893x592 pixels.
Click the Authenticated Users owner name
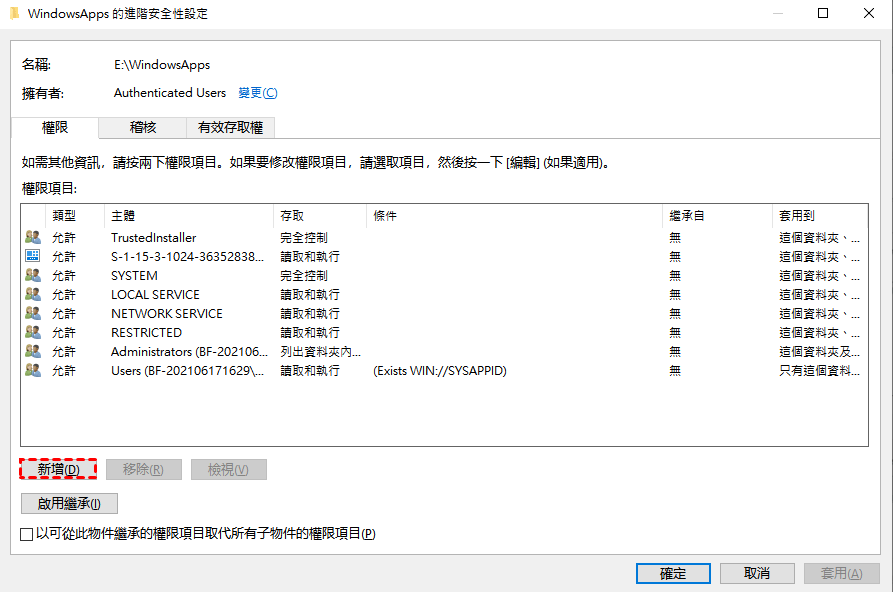pos(170,93)
